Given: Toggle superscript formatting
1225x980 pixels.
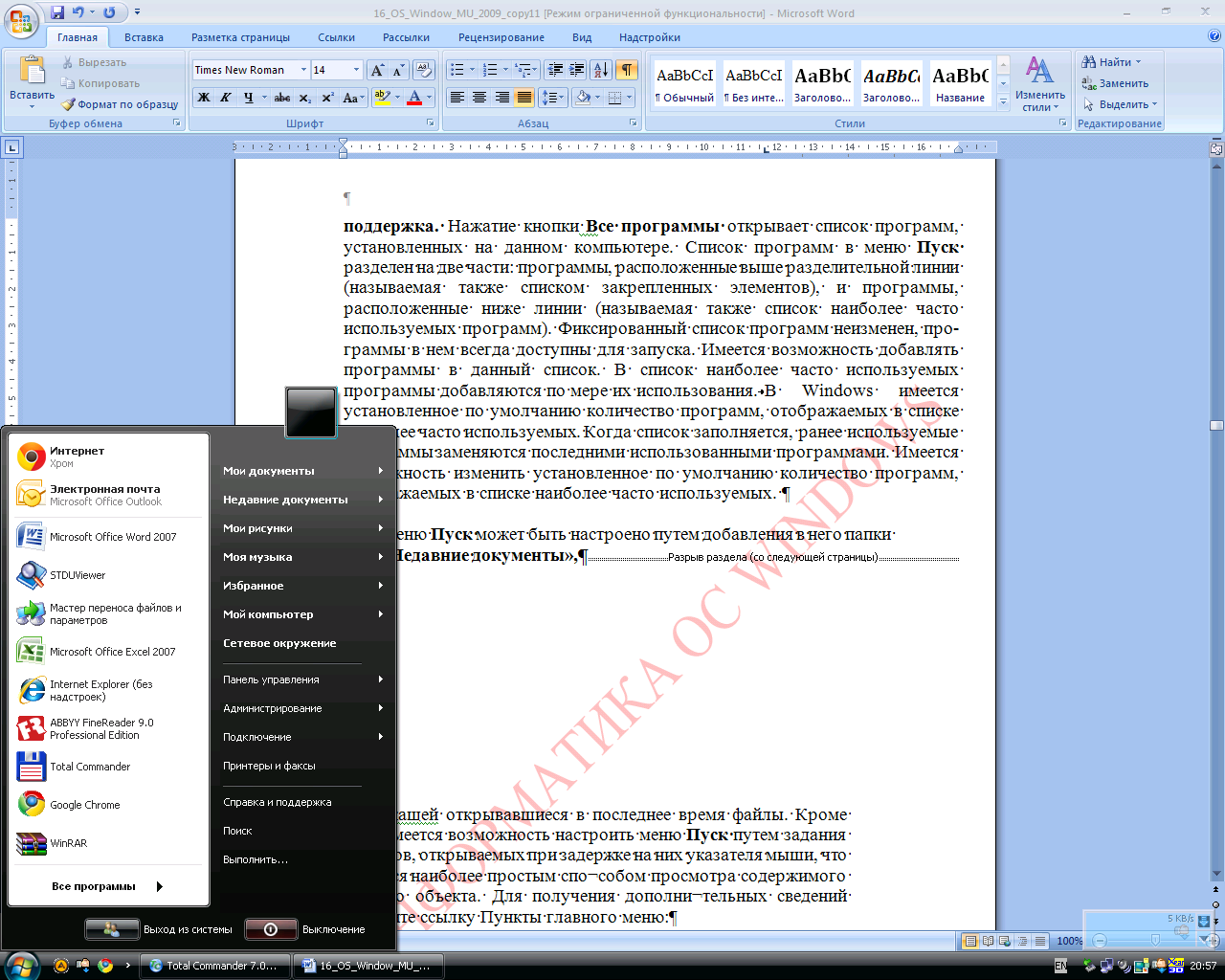Looking at the screenshot, I should tap(327, 98).
